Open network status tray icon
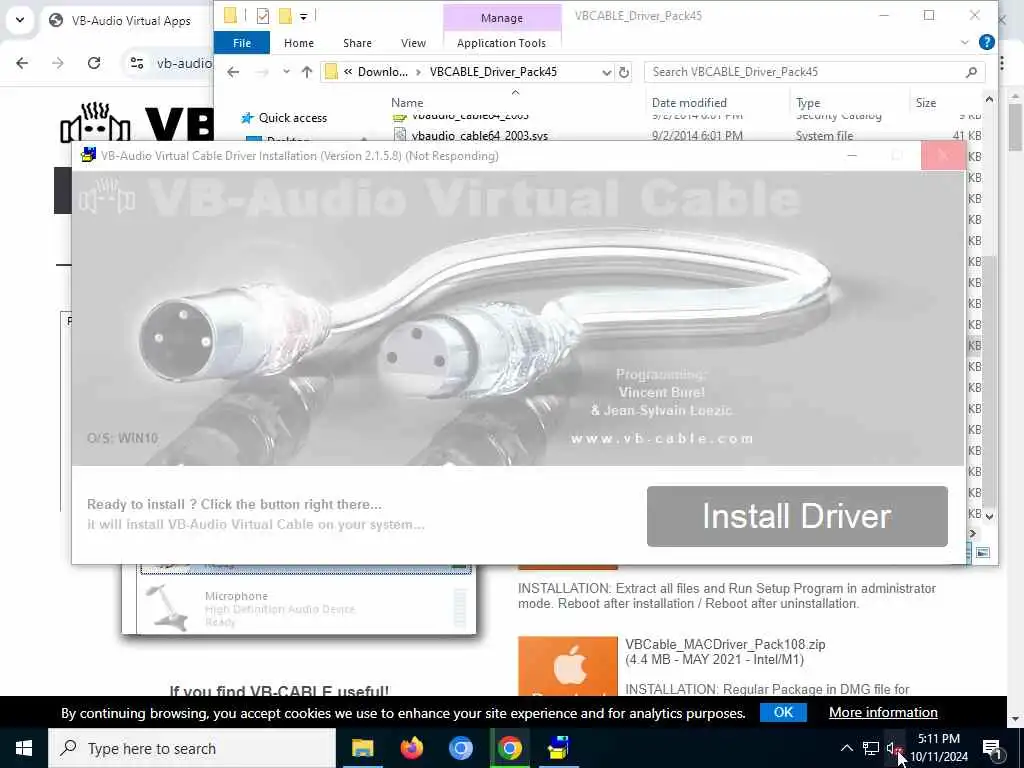 point(871,748)
